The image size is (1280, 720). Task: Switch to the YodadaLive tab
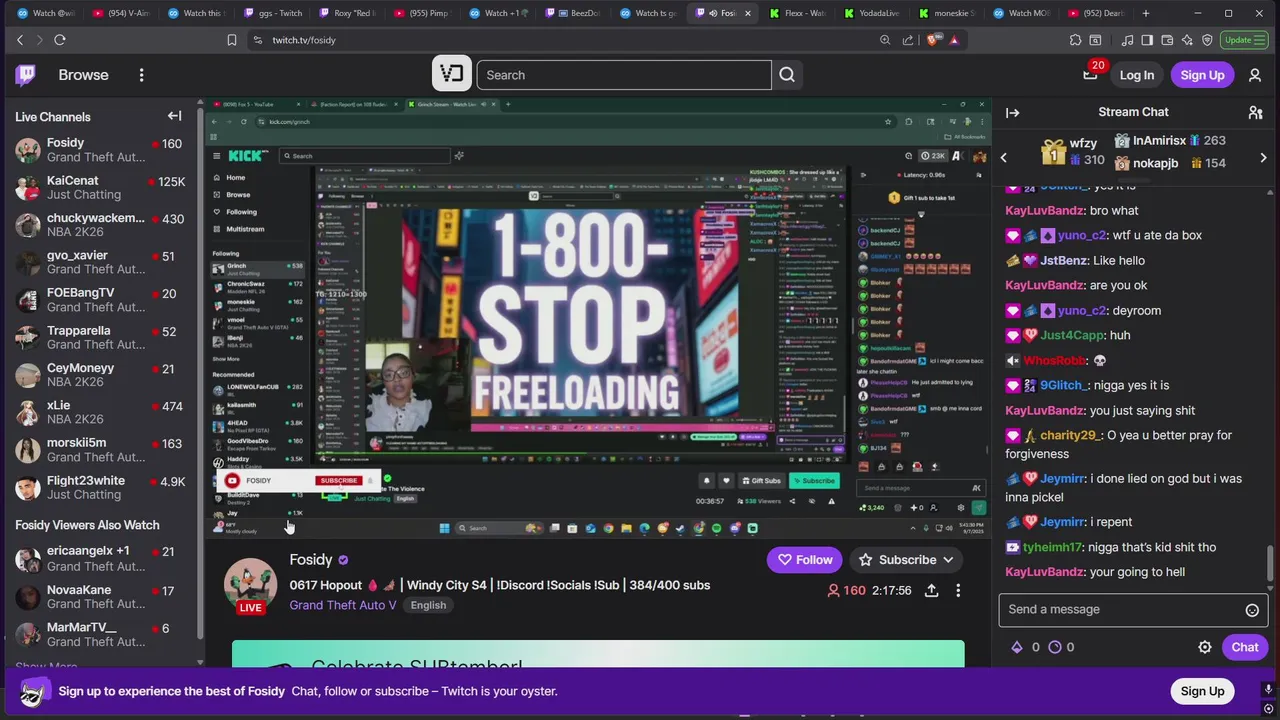point(872,13)
